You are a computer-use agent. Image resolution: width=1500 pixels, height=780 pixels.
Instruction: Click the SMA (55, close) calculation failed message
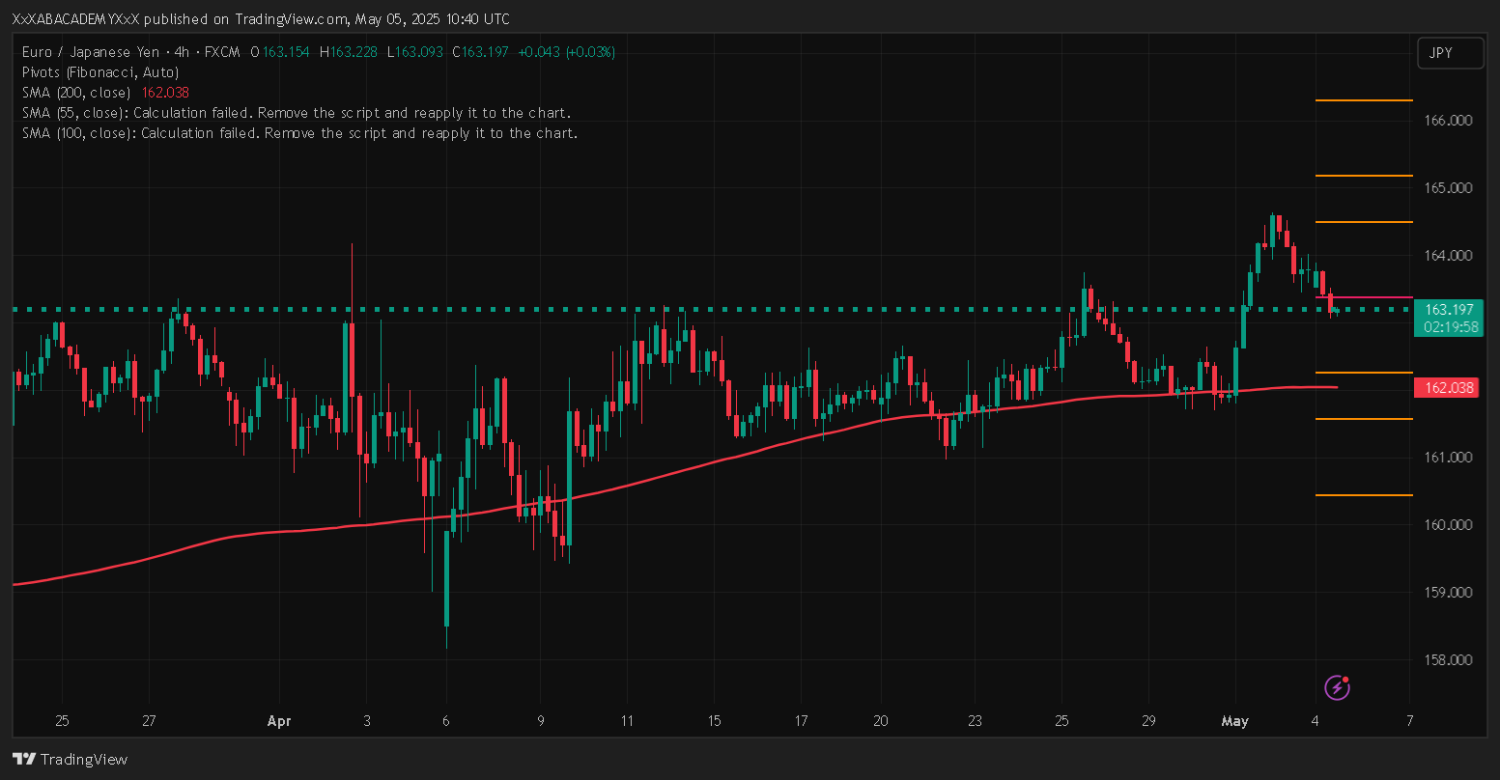pyautogui.click(x=296, y=112)
